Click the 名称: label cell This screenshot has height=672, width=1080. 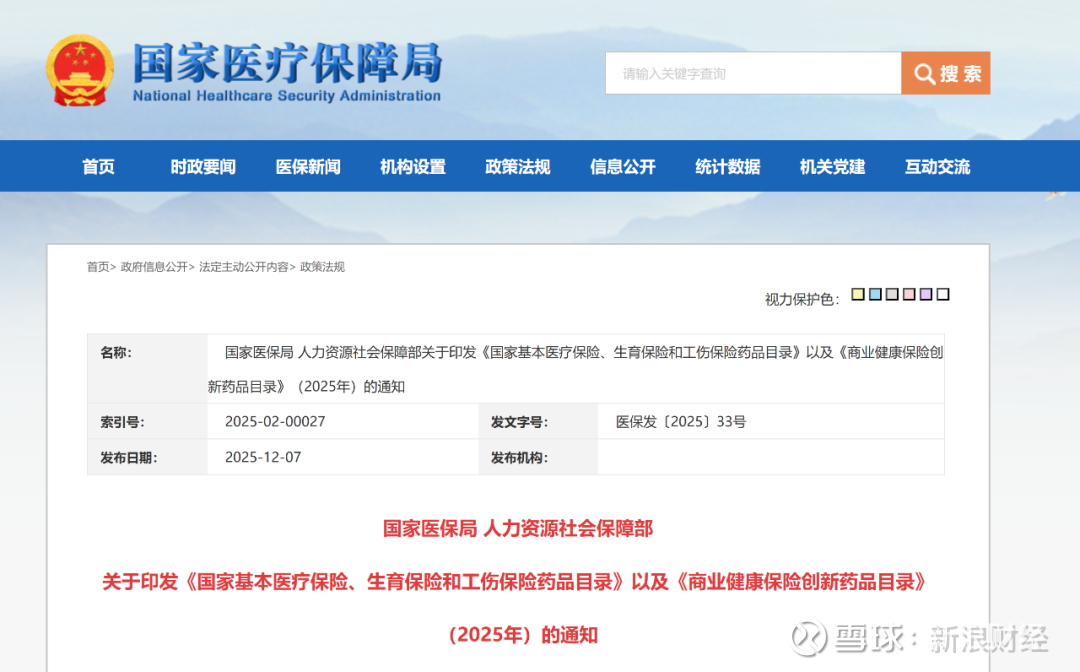(x=147, y=368)
